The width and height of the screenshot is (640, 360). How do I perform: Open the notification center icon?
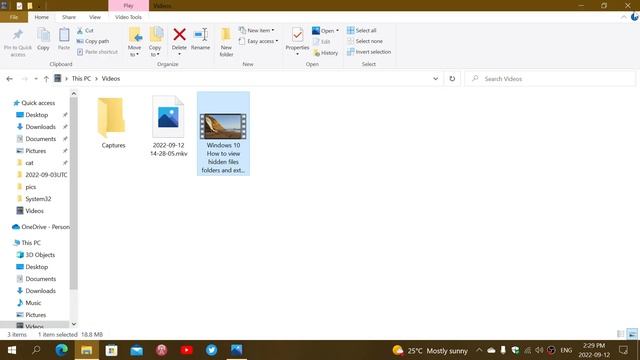coord(623,350)
